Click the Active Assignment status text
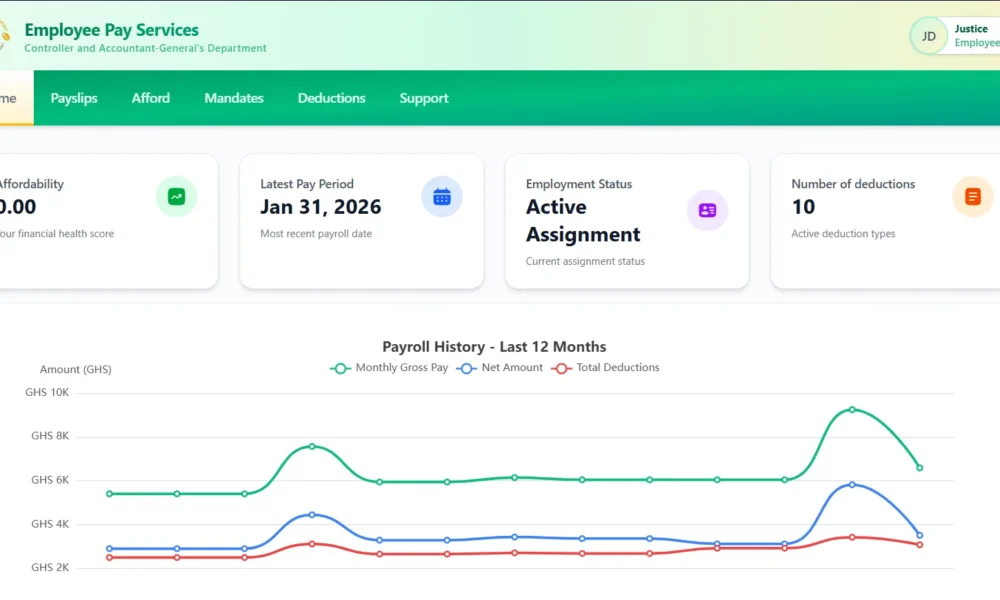The width and height of the screenshot is (1000, 600). click(x=583, y=221)
